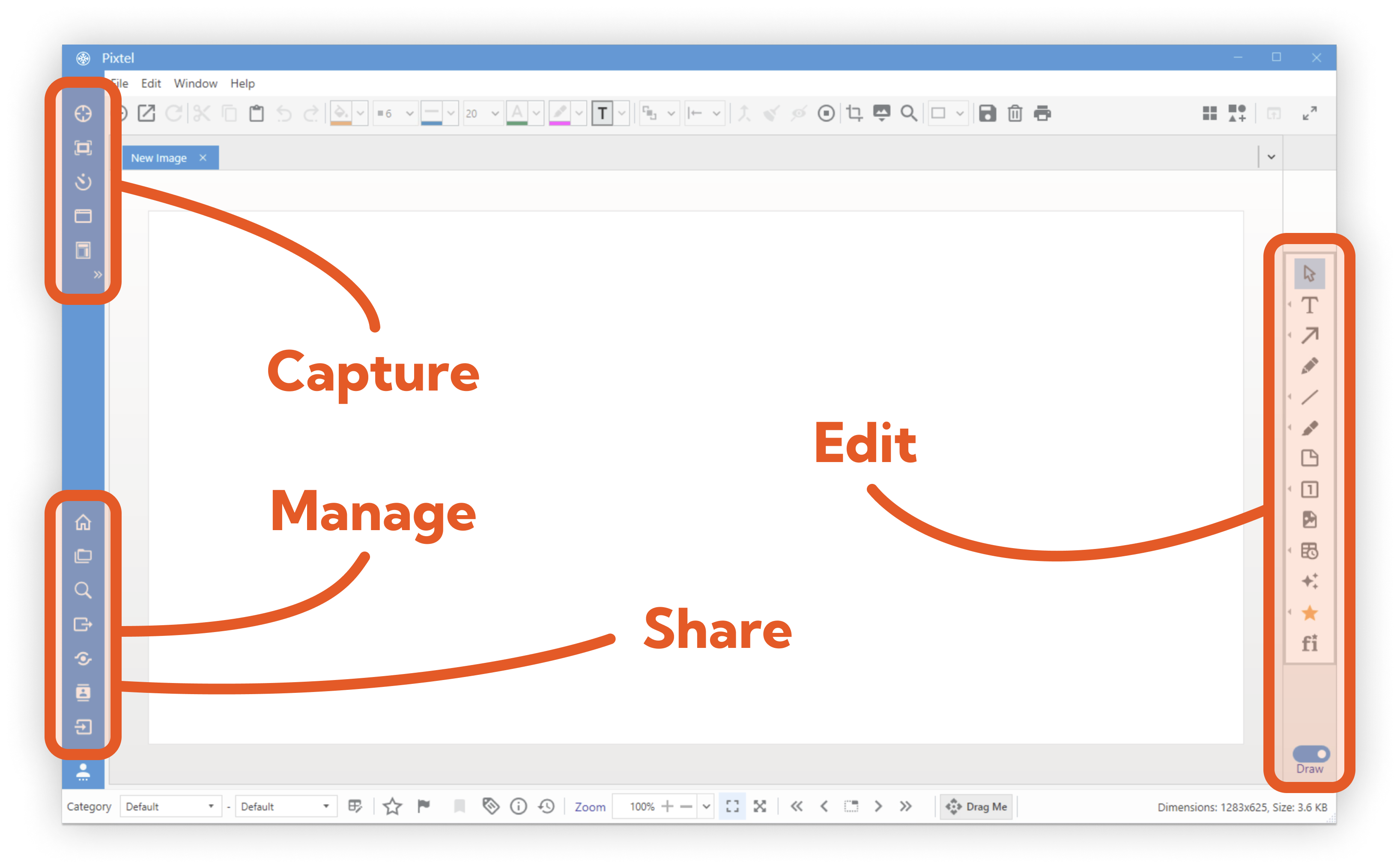This screenshot has width=1400, height=868.
Task: Open the Home icon in left sidebar
Action: [83, 522]
